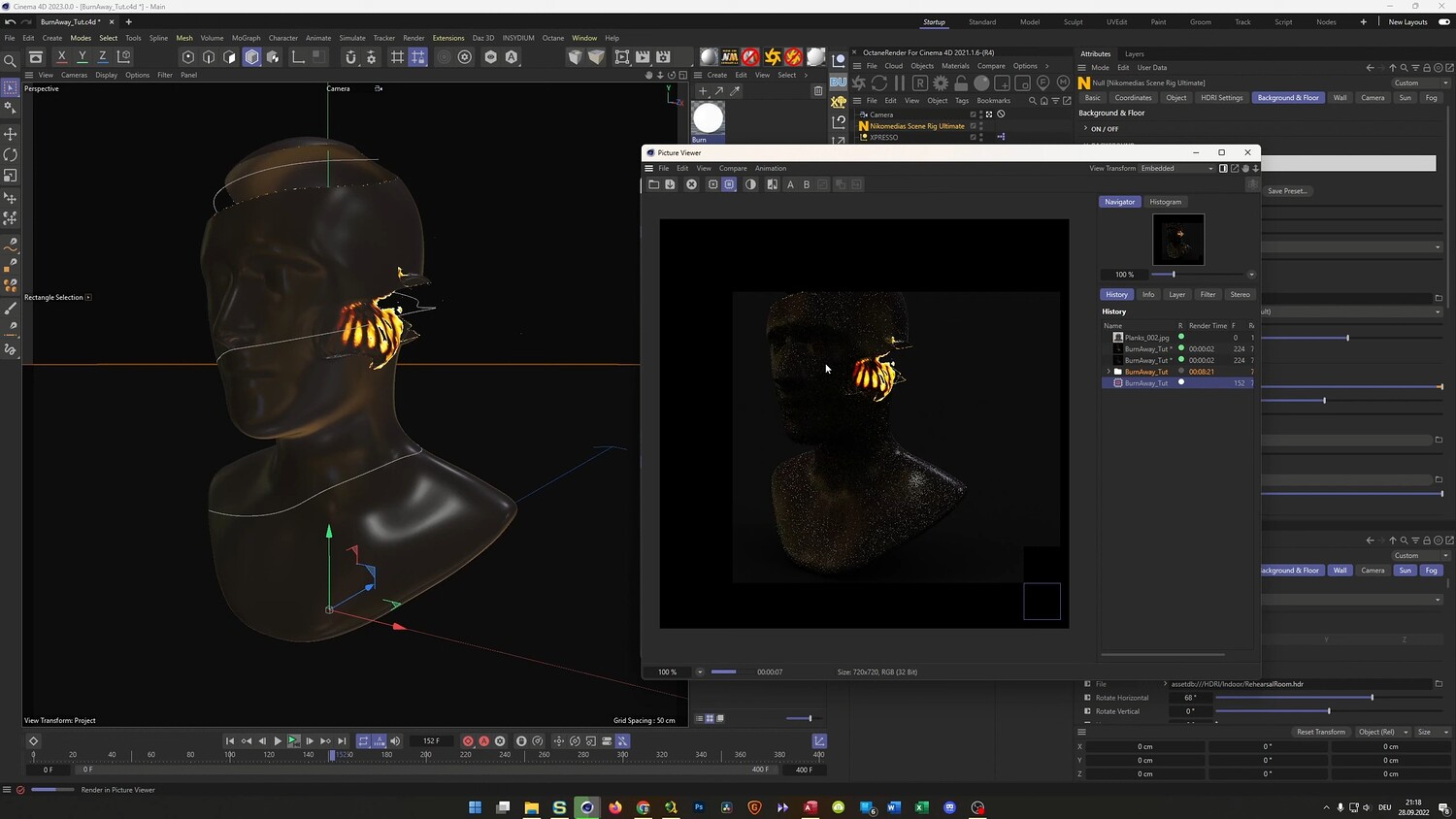The image size is (1456, 819).
Task: Click the Stop Rendering icon in Picture Viewer
Action: coord(691,184)
